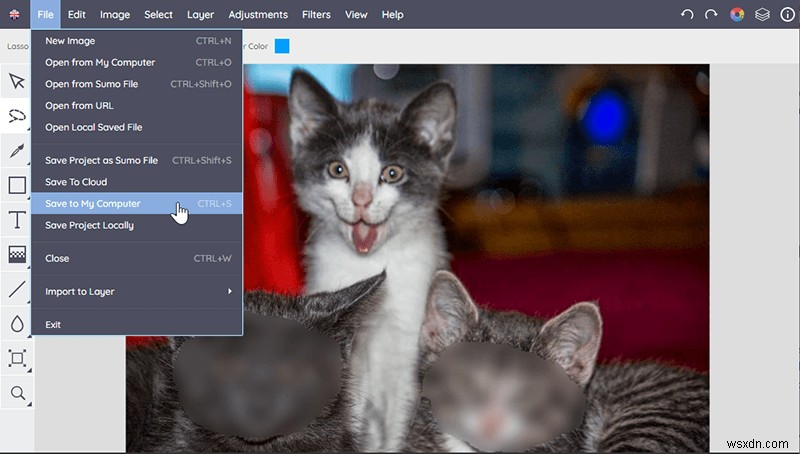Open the View menu
Screen dimensions: 800x454
click(x=356, y=15)
